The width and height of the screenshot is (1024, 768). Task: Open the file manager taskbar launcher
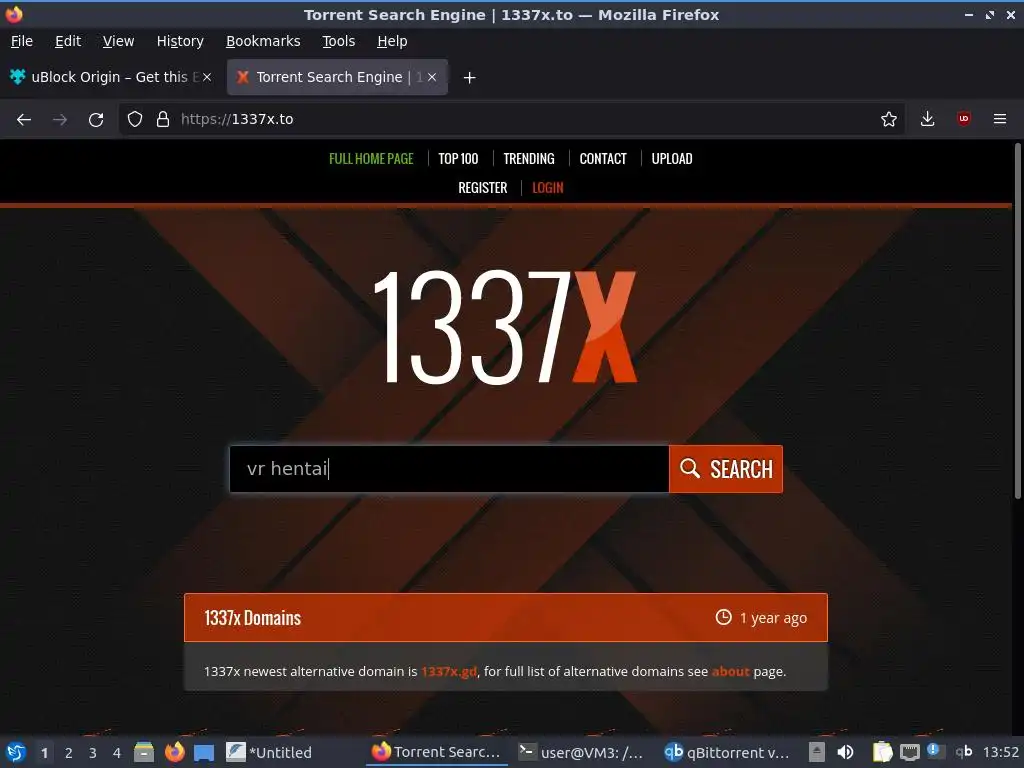coord(144,752)
